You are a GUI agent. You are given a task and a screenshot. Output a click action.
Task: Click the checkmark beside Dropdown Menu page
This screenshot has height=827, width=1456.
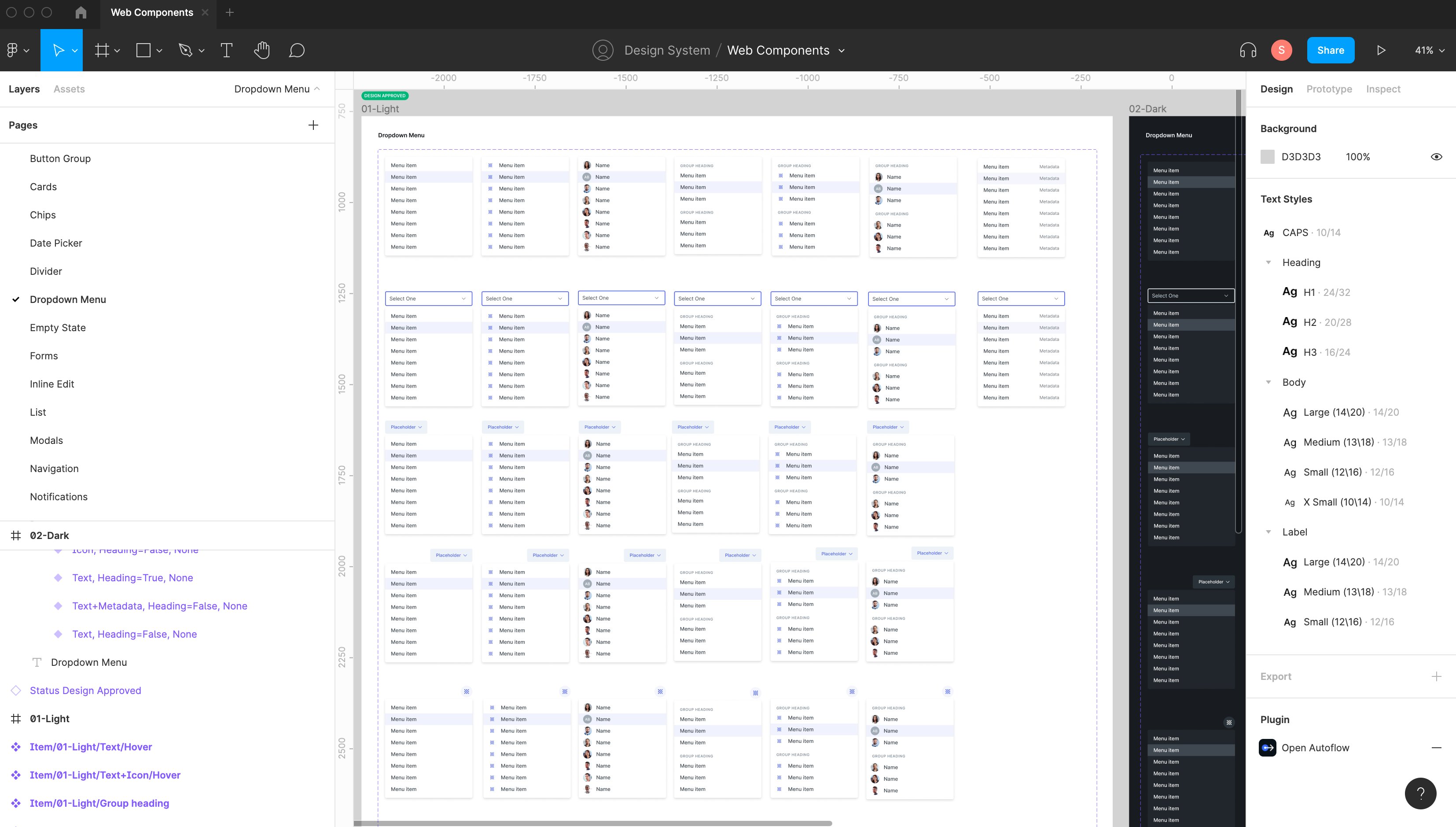(x=15, y=299)
